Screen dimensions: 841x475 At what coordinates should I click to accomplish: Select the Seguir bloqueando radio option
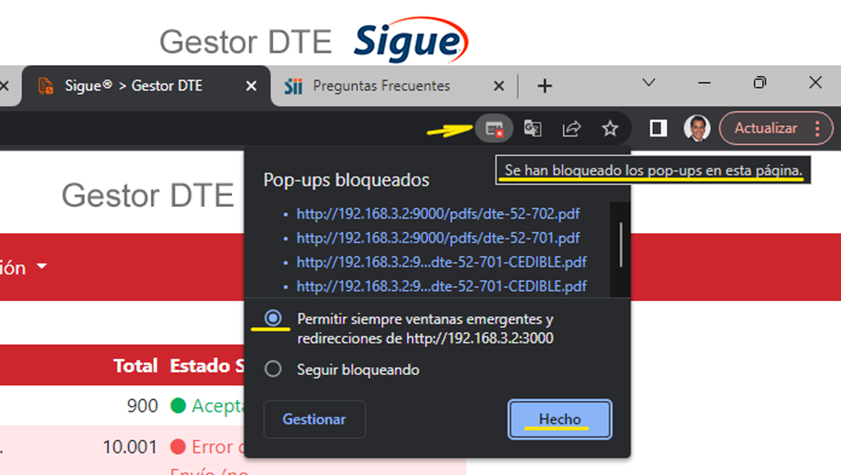point(273,369)
